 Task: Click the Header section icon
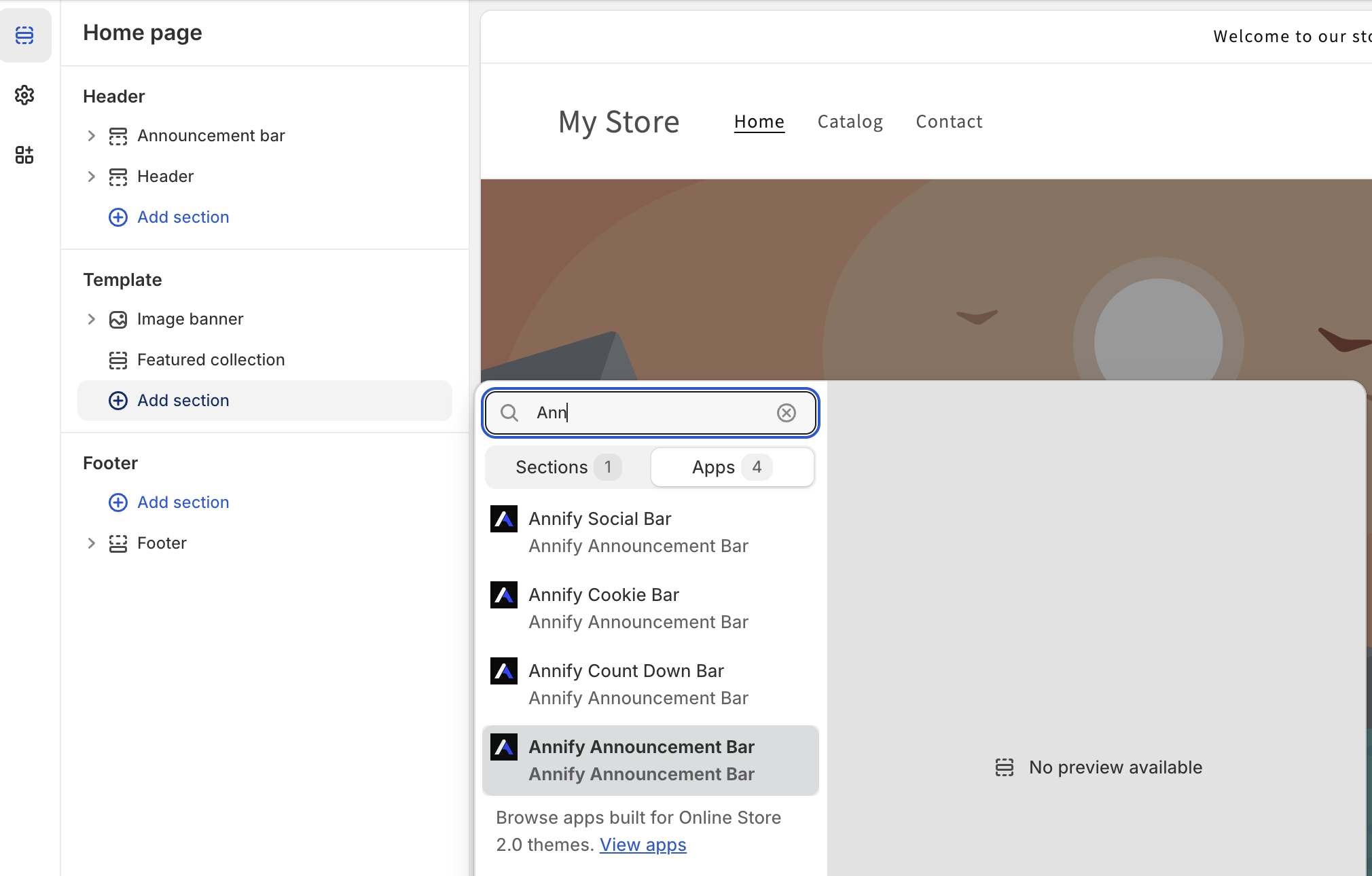click(x=118, y=177)
